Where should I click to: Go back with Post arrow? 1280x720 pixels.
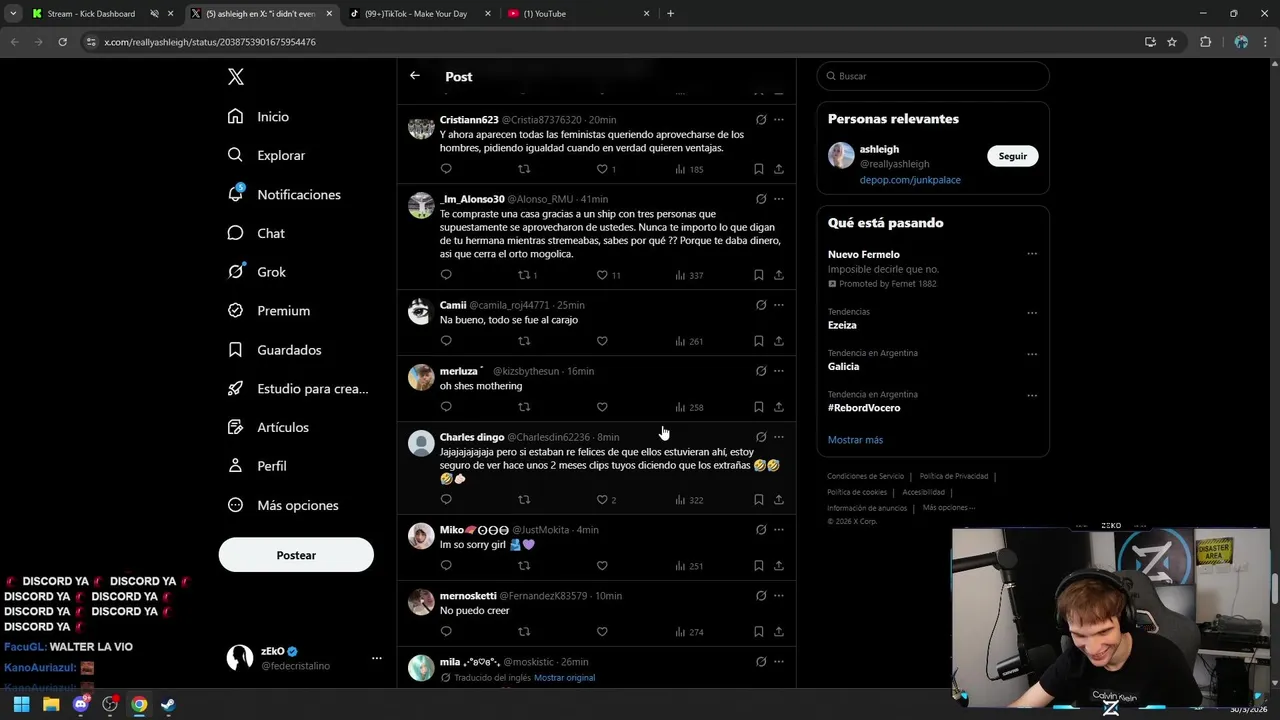click(415, 76)
